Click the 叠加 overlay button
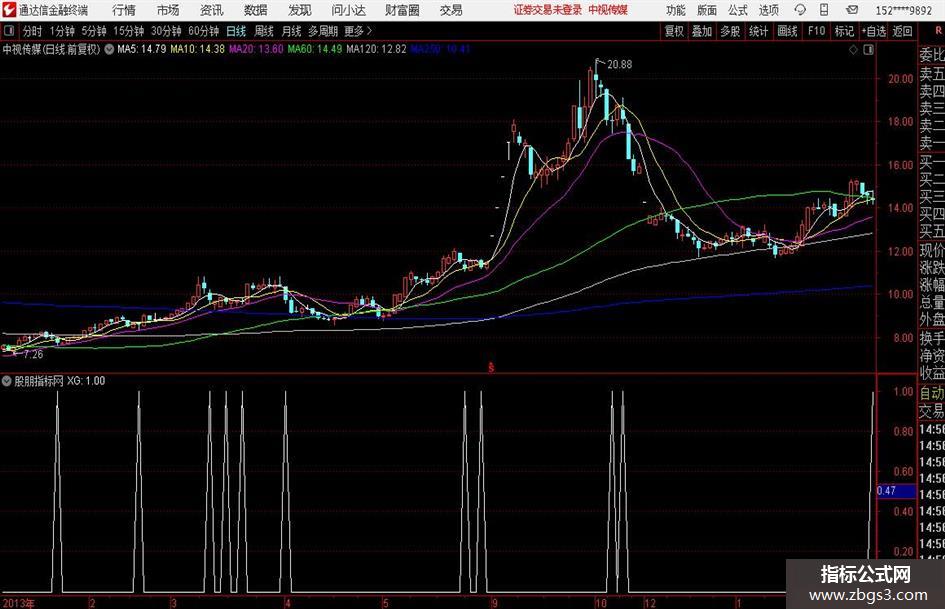 point(702,31)
